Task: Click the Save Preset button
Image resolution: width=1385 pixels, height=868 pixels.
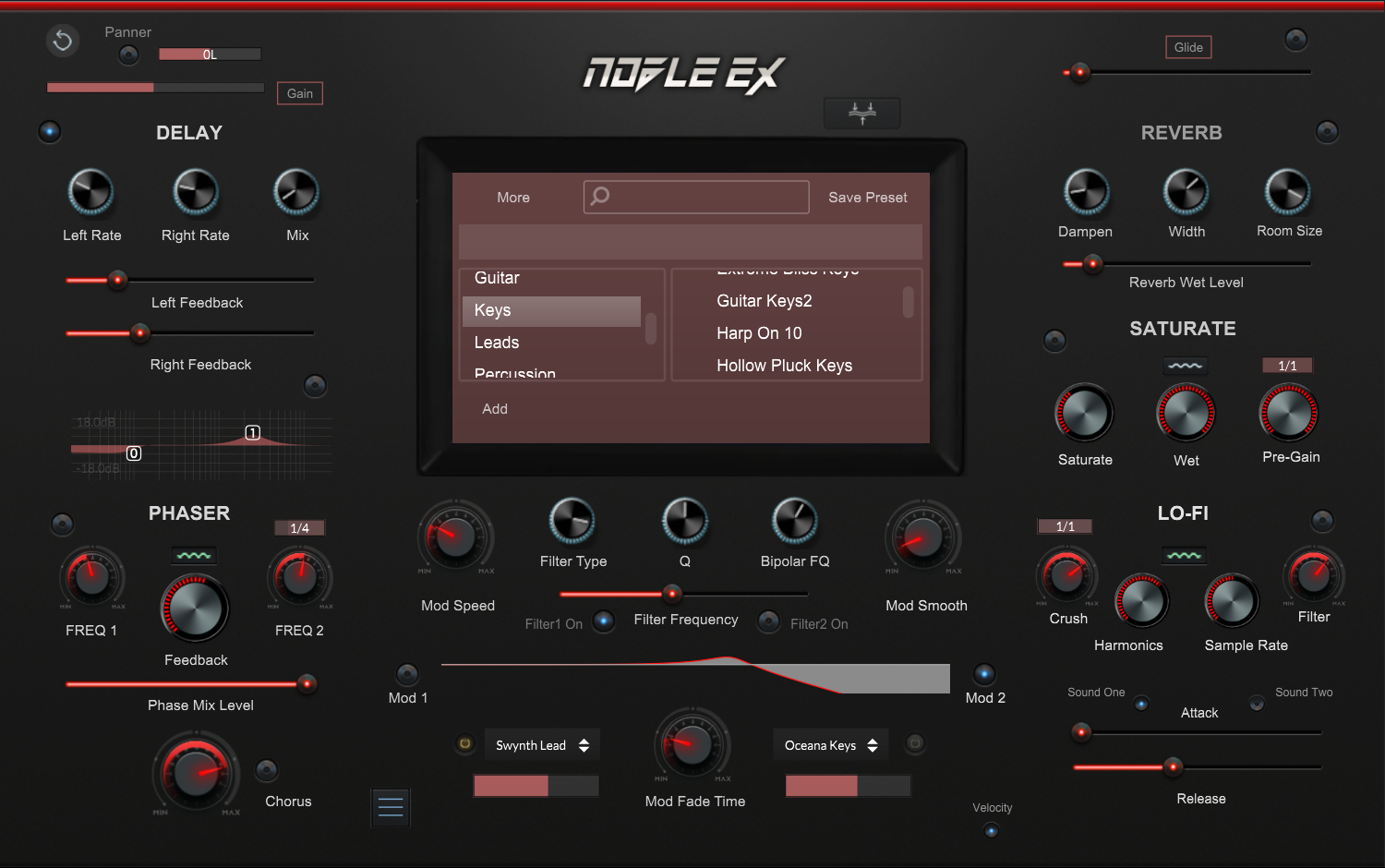Action: point(868,198)
